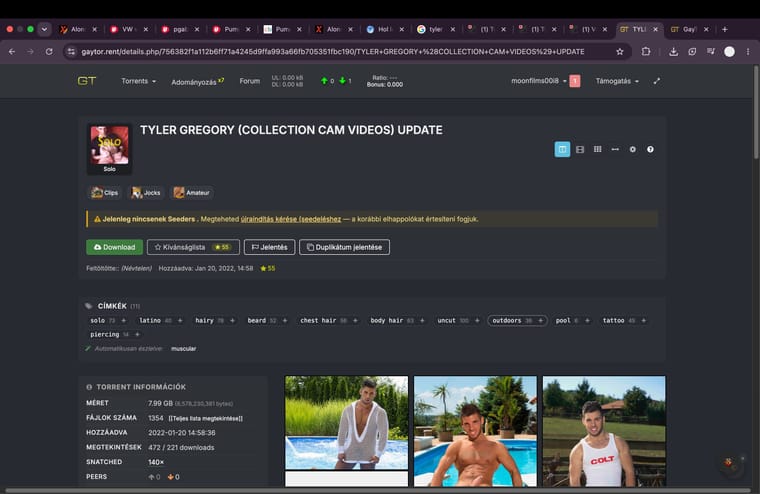This screenshot has height=494, width=760.
Task: Click the plus next to body hair tag
Action: pos(422,320)
